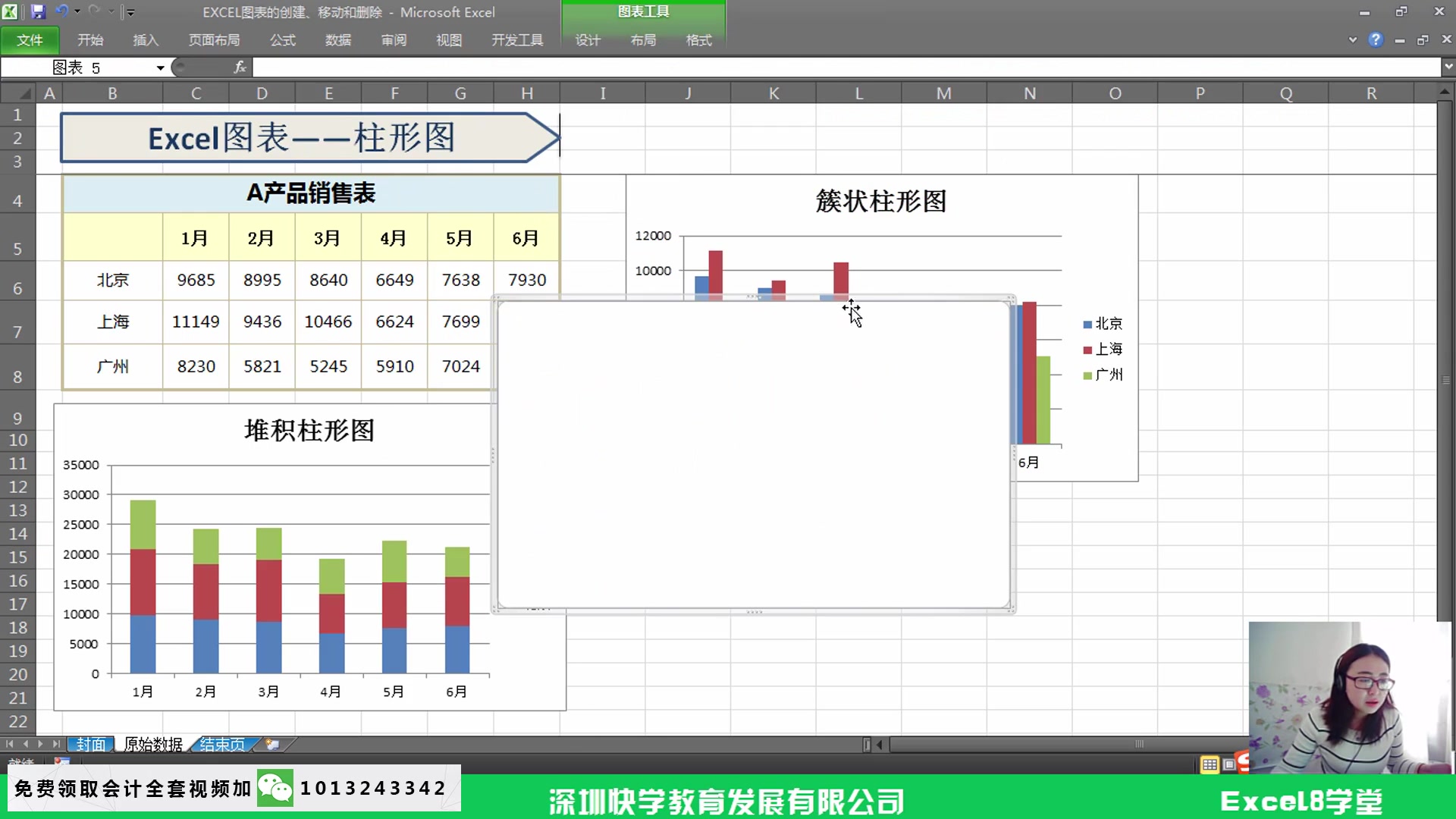Viewport: 1456px width, 819px height.
Task: Switch to the 封面 sheet tab
Action: coord(90,745)
